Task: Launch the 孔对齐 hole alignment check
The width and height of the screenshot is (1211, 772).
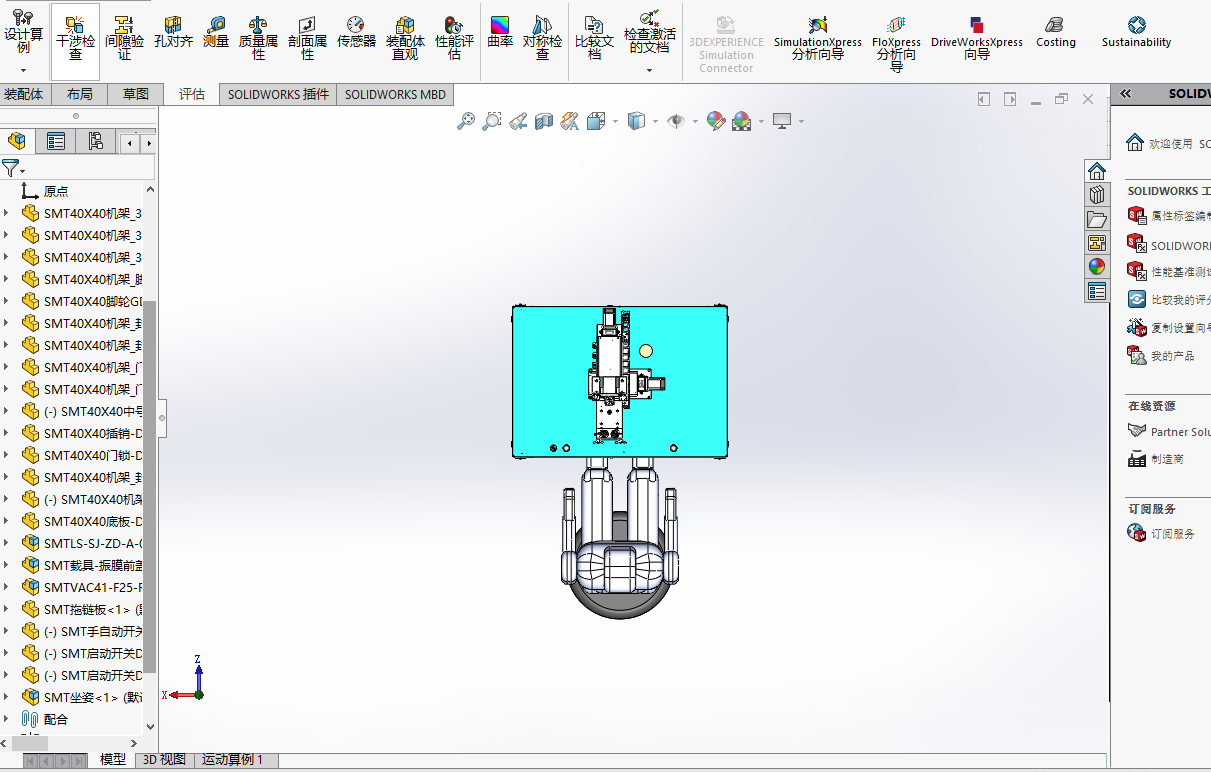Action: pyautogui.click(x=172, y=33)
